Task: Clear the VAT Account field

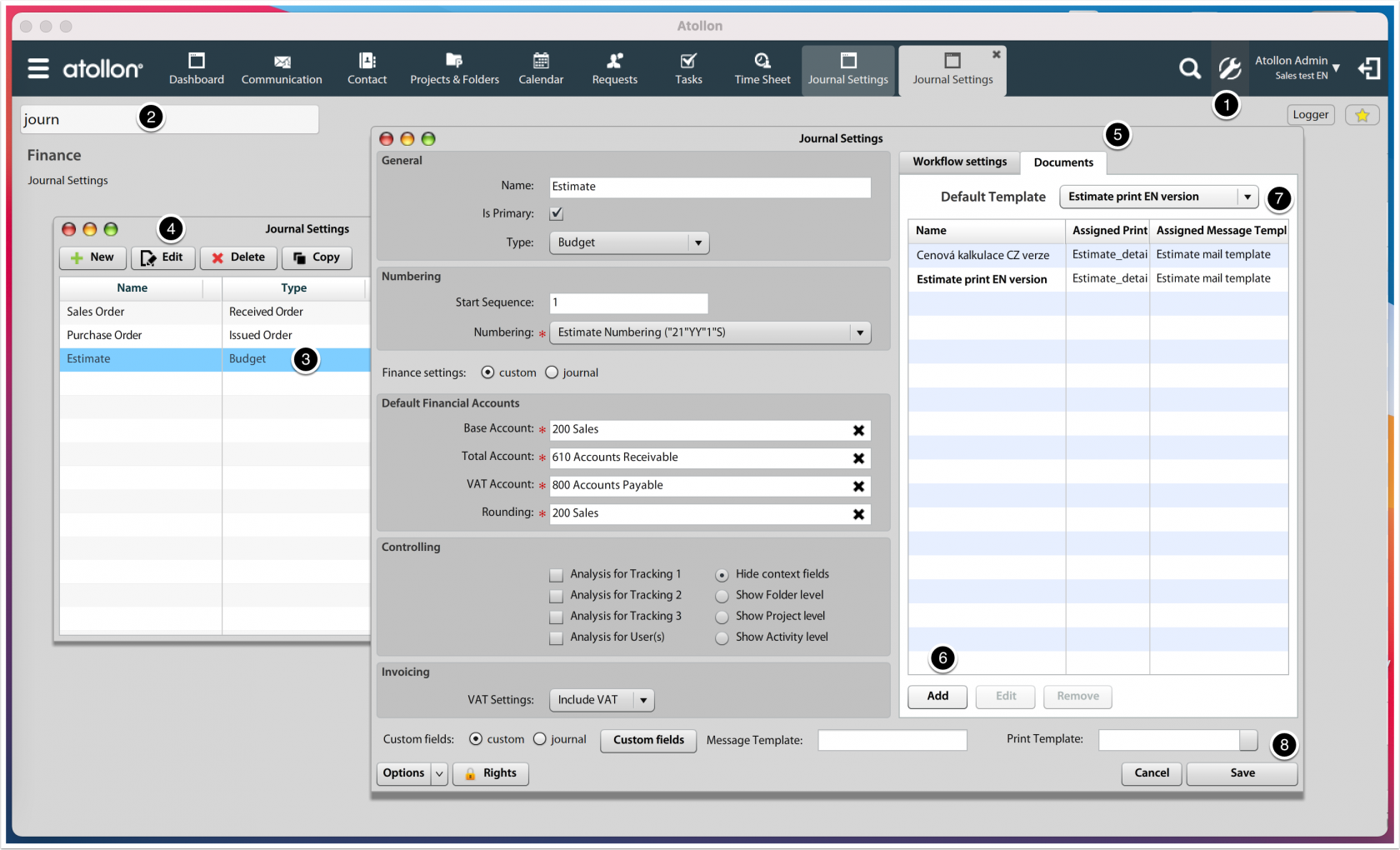Action: [x=858, y=486]
